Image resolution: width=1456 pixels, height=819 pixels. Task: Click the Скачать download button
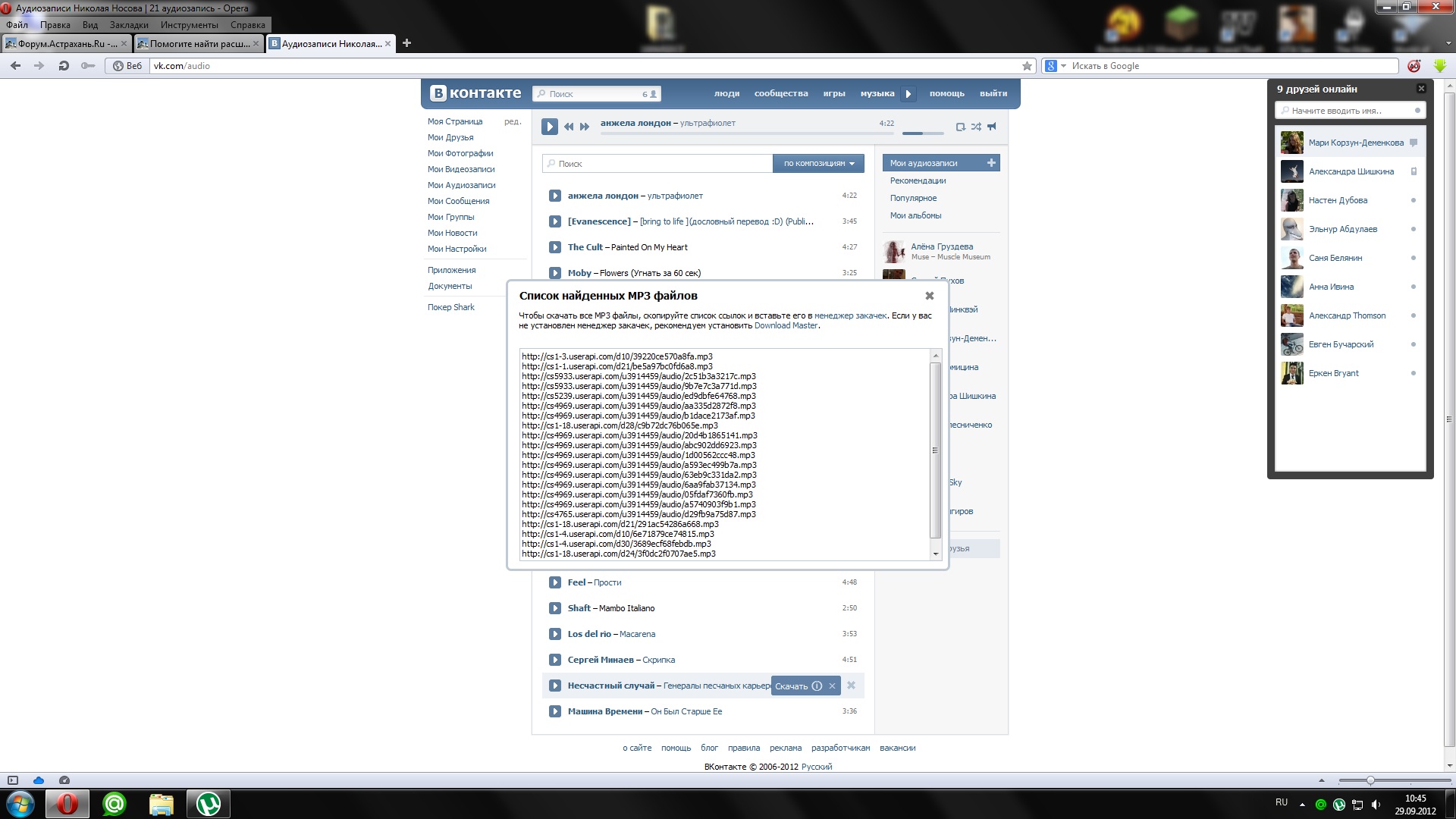[x=791, y=686]
